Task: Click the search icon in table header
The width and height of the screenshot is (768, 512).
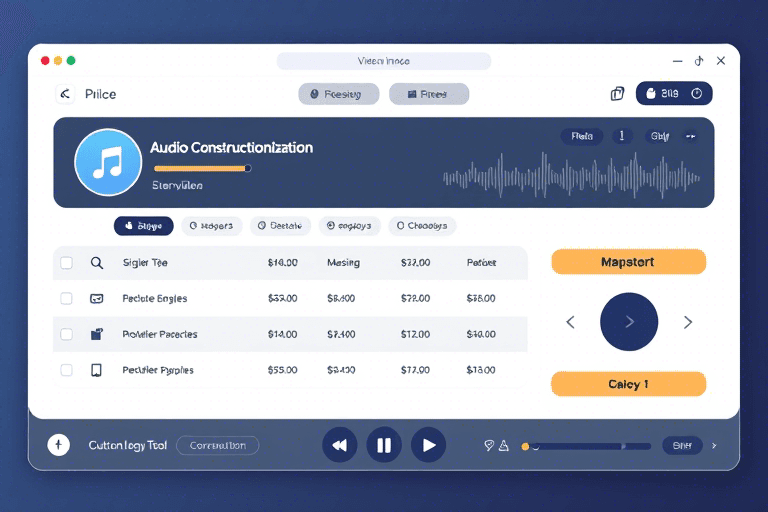Action: tap(97, 263)
